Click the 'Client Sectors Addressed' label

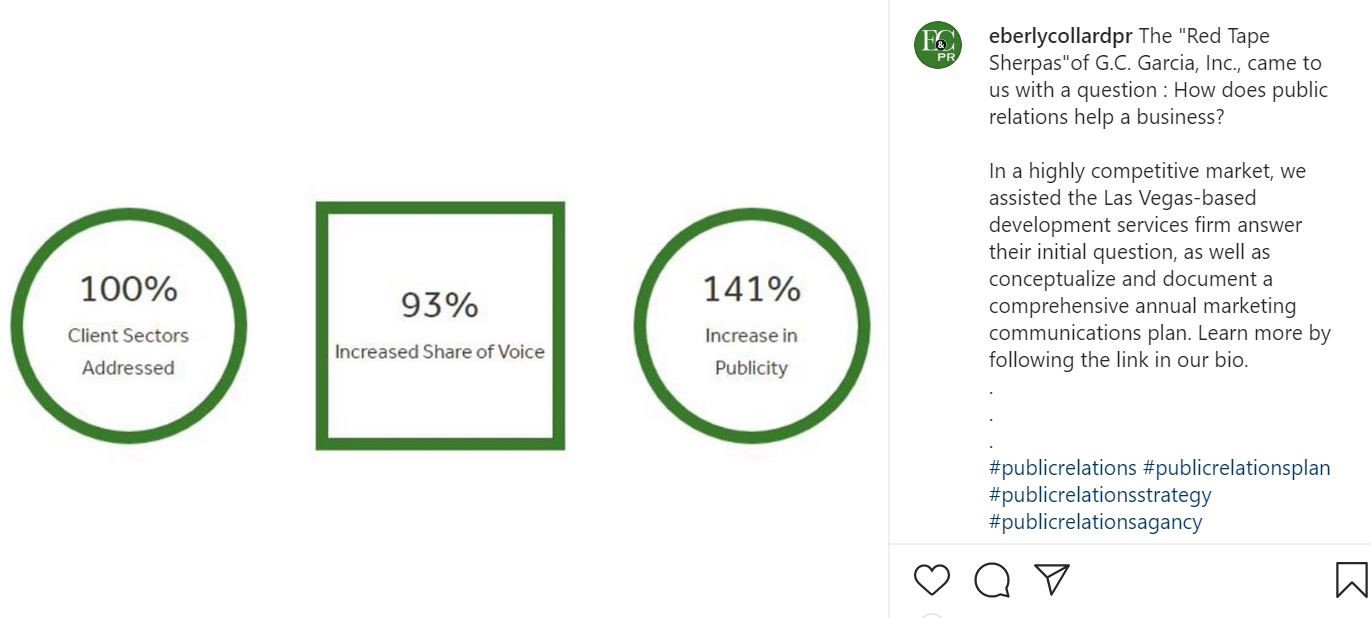tap(128, 351)
